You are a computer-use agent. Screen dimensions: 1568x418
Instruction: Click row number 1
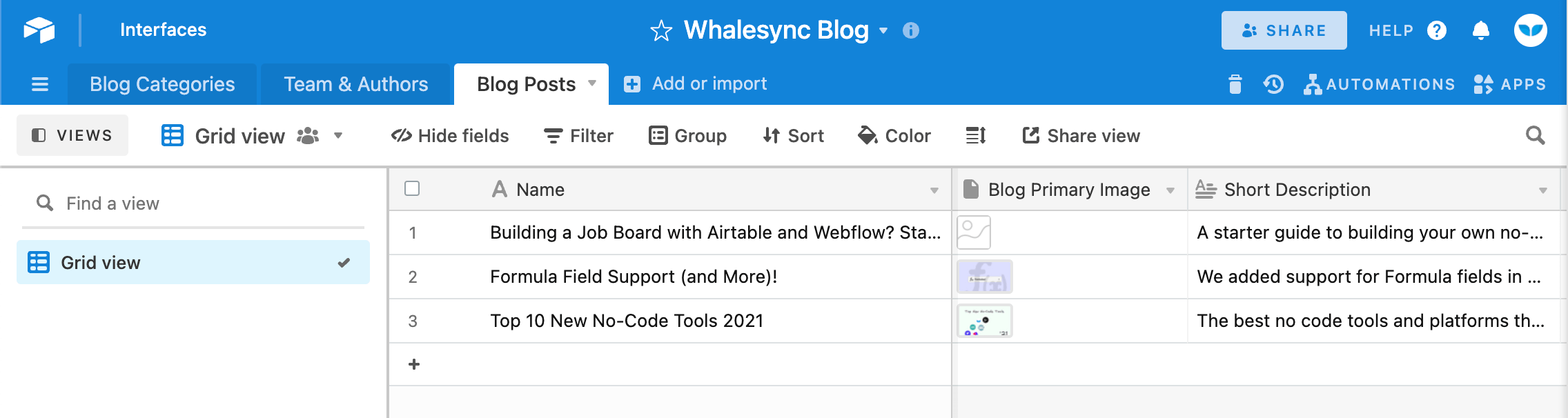413,233
